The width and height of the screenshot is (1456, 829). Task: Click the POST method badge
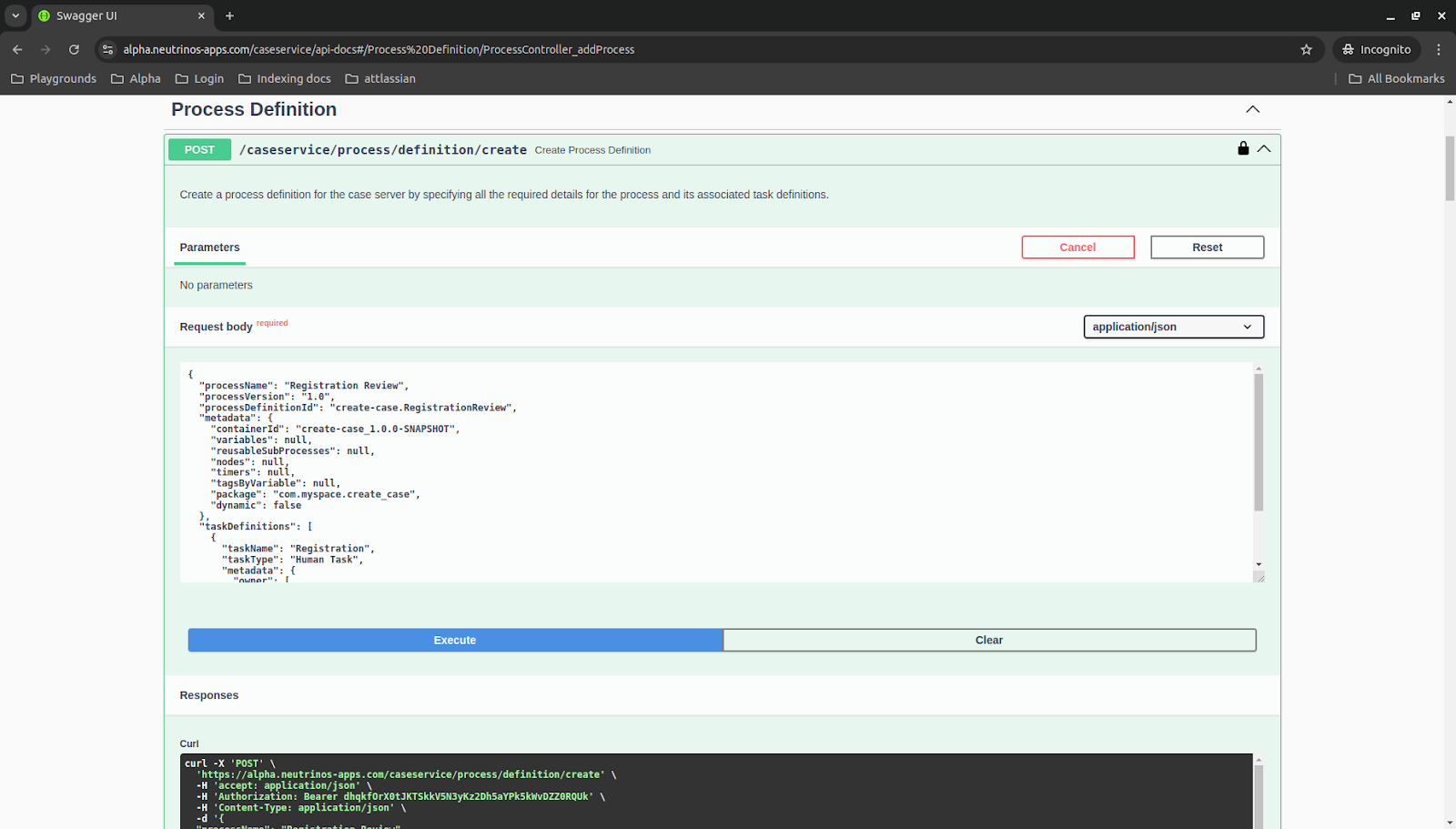[199, 149]
